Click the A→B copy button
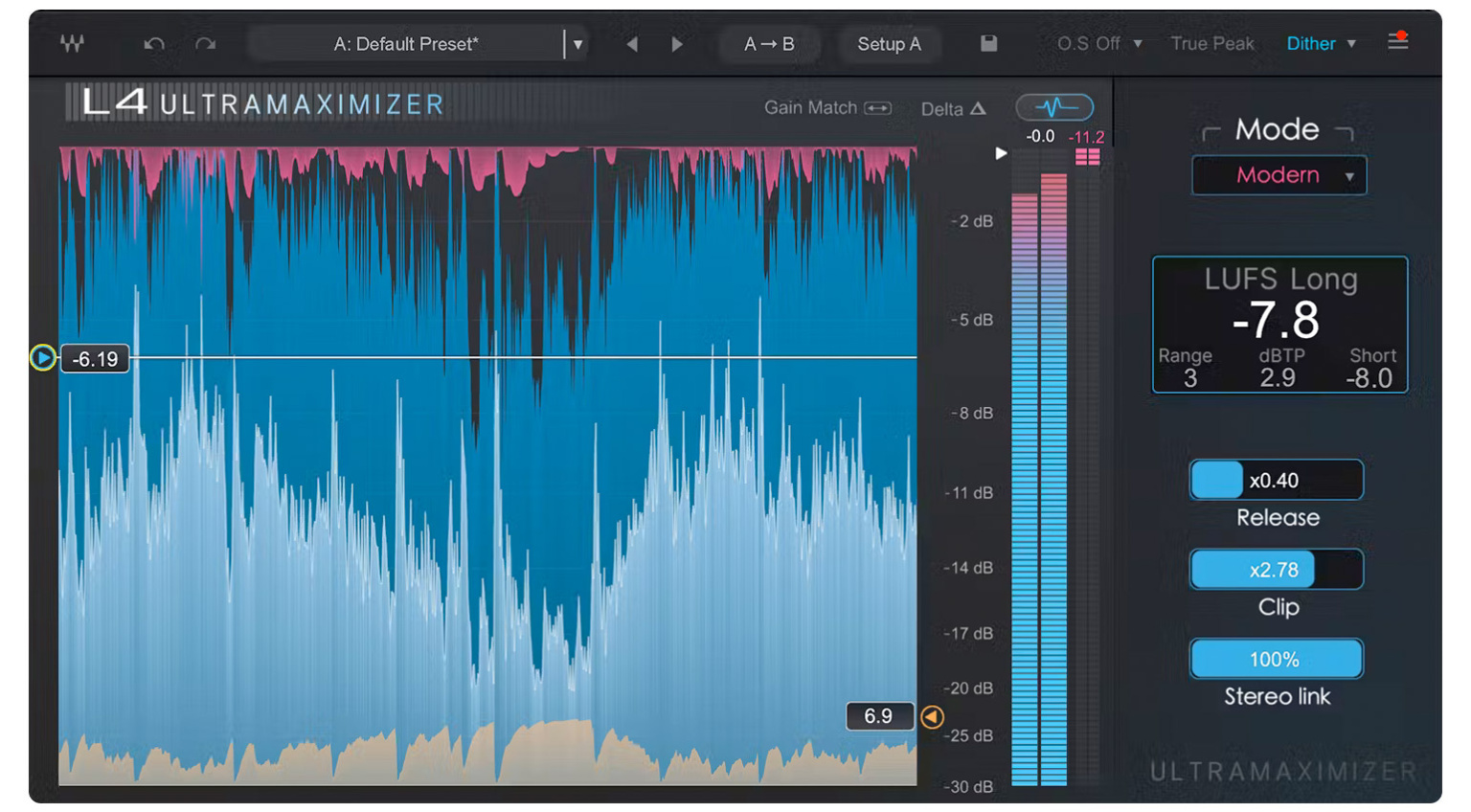 [769, 43]
